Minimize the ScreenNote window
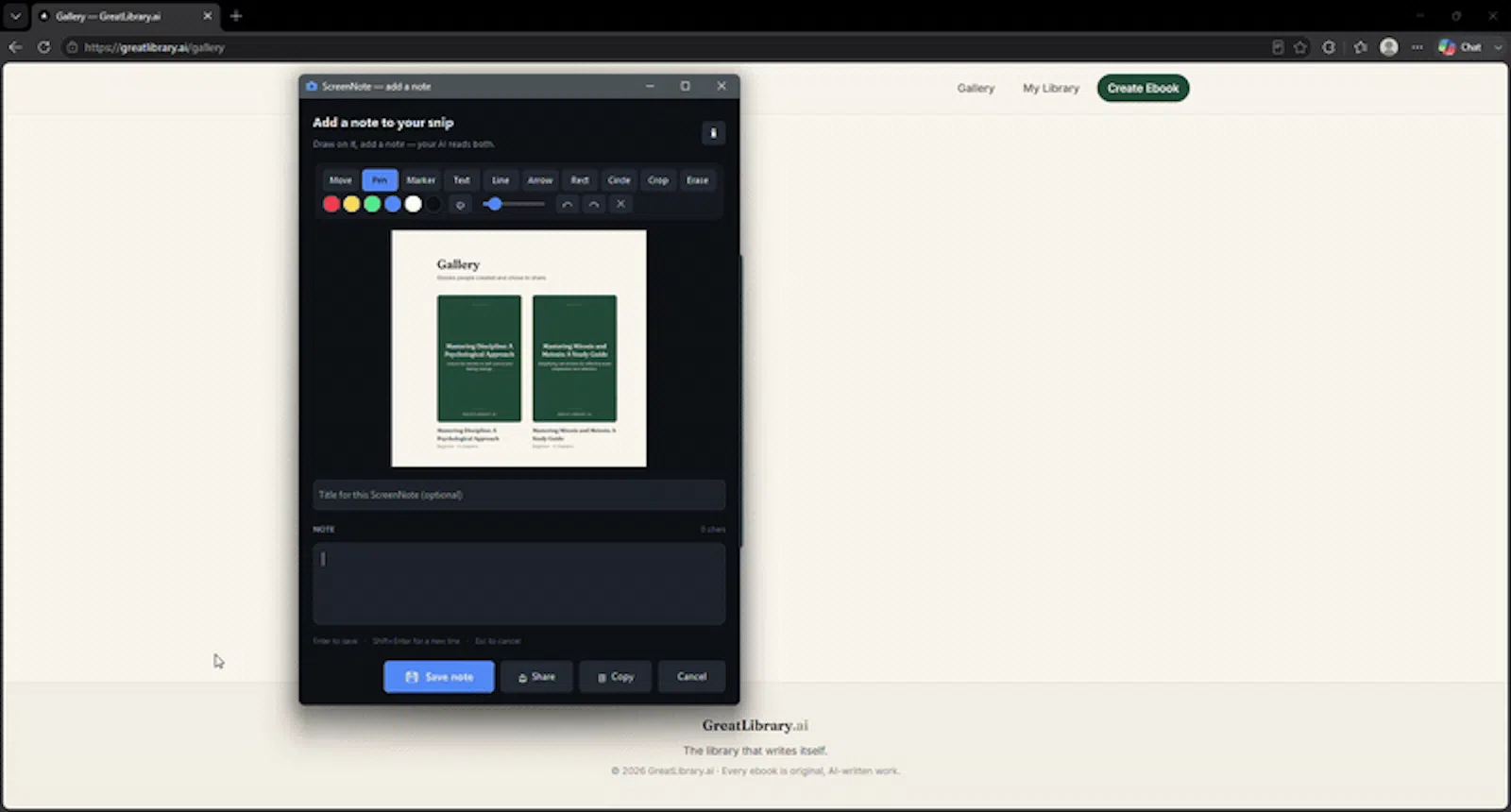1511x812 pixels. 650,86
